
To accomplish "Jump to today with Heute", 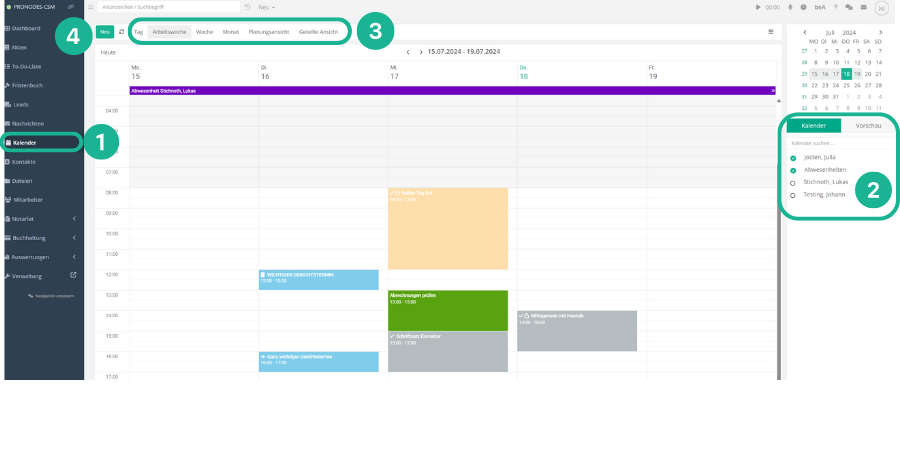I will pyautogui.click(x=108, y=51).
